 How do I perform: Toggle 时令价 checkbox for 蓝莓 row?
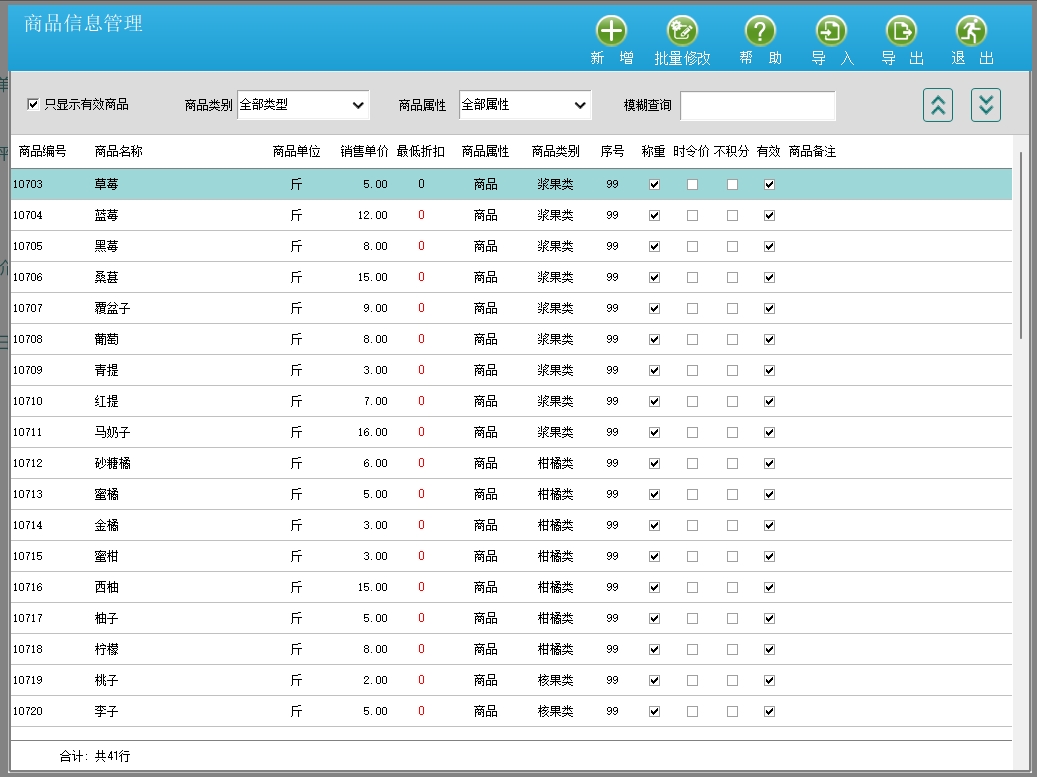692,216
